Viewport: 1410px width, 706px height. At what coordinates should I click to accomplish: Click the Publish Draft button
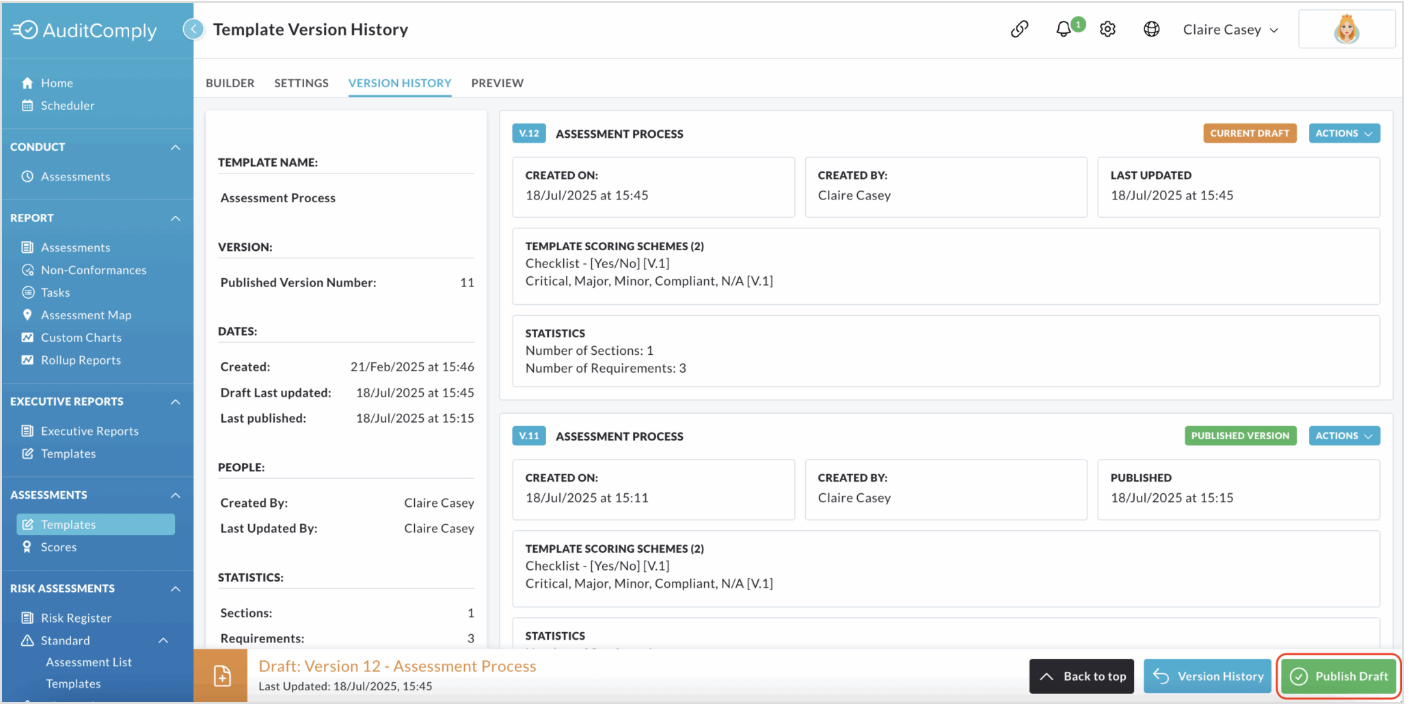coord(1339,676)
